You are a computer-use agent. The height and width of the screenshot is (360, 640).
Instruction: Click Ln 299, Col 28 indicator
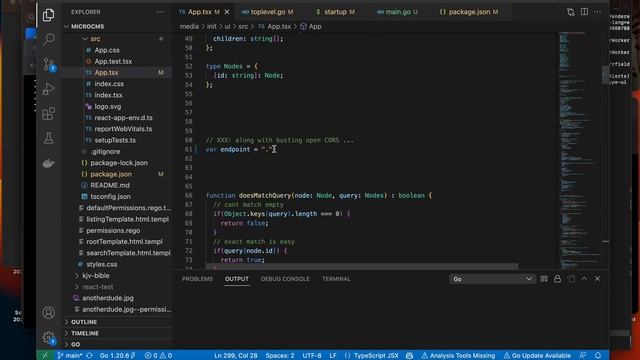[236, 356]
